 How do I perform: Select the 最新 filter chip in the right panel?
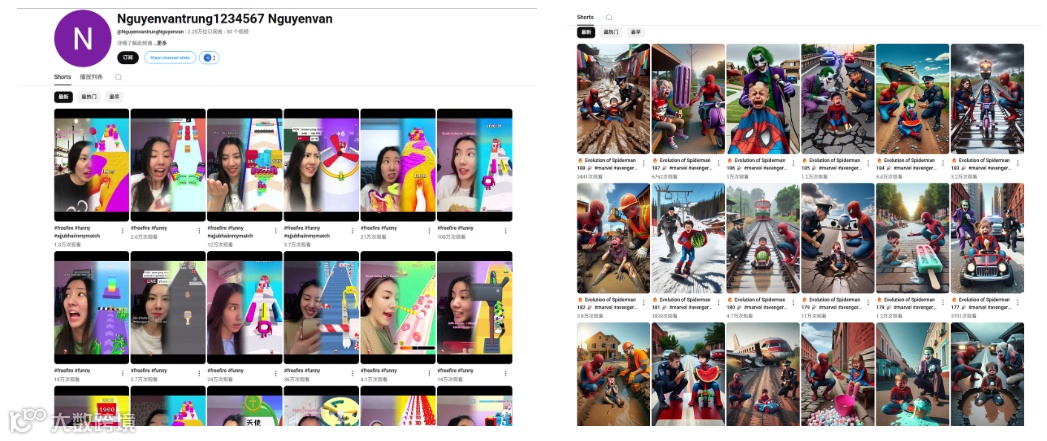[x=586, y=32]
